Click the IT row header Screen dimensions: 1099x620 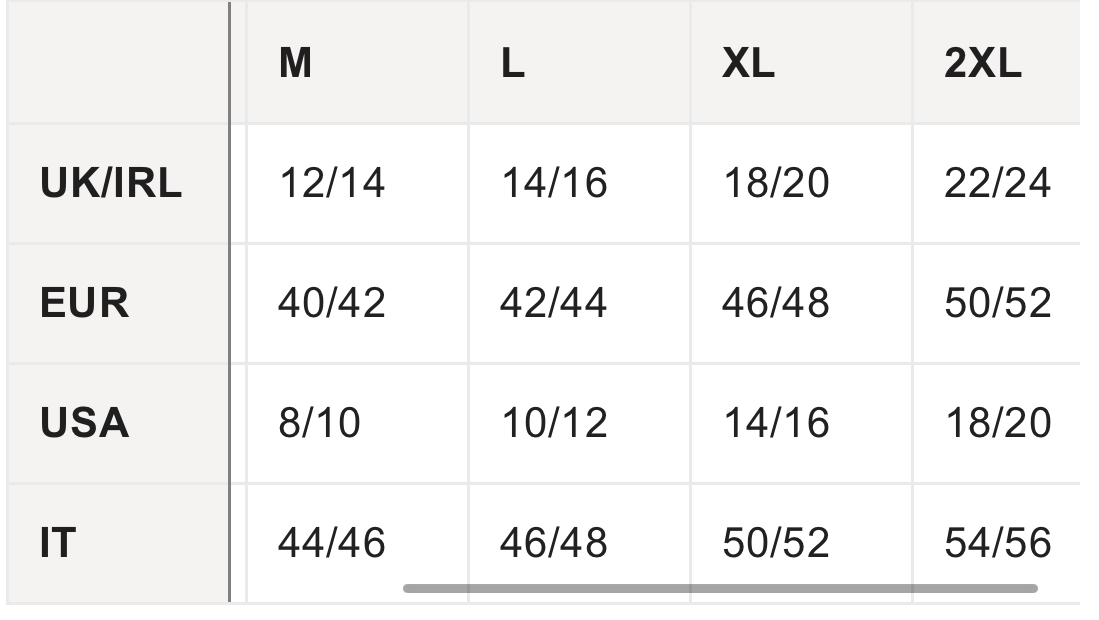118,543
